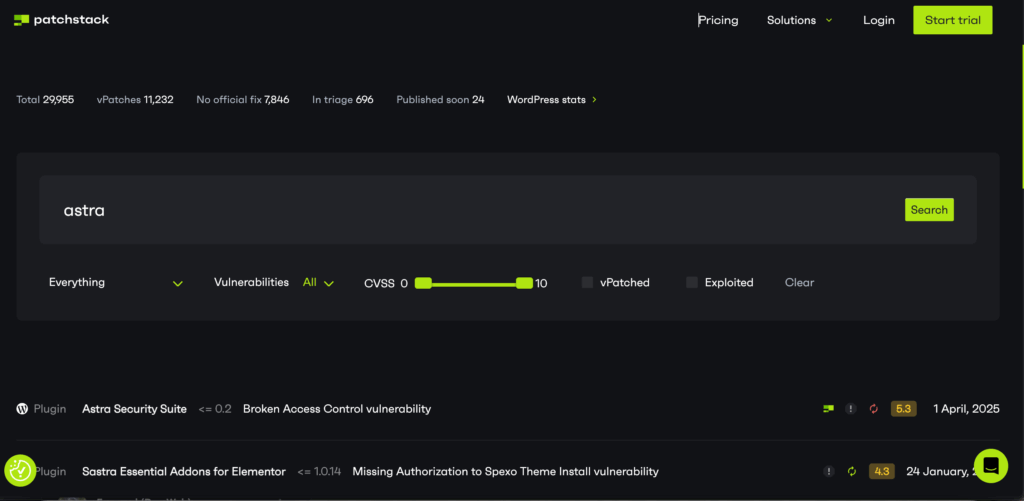Open the Vulnerabilities All dropdown
The width and height of the screenshot is (1024, 501).
[318, 283]
